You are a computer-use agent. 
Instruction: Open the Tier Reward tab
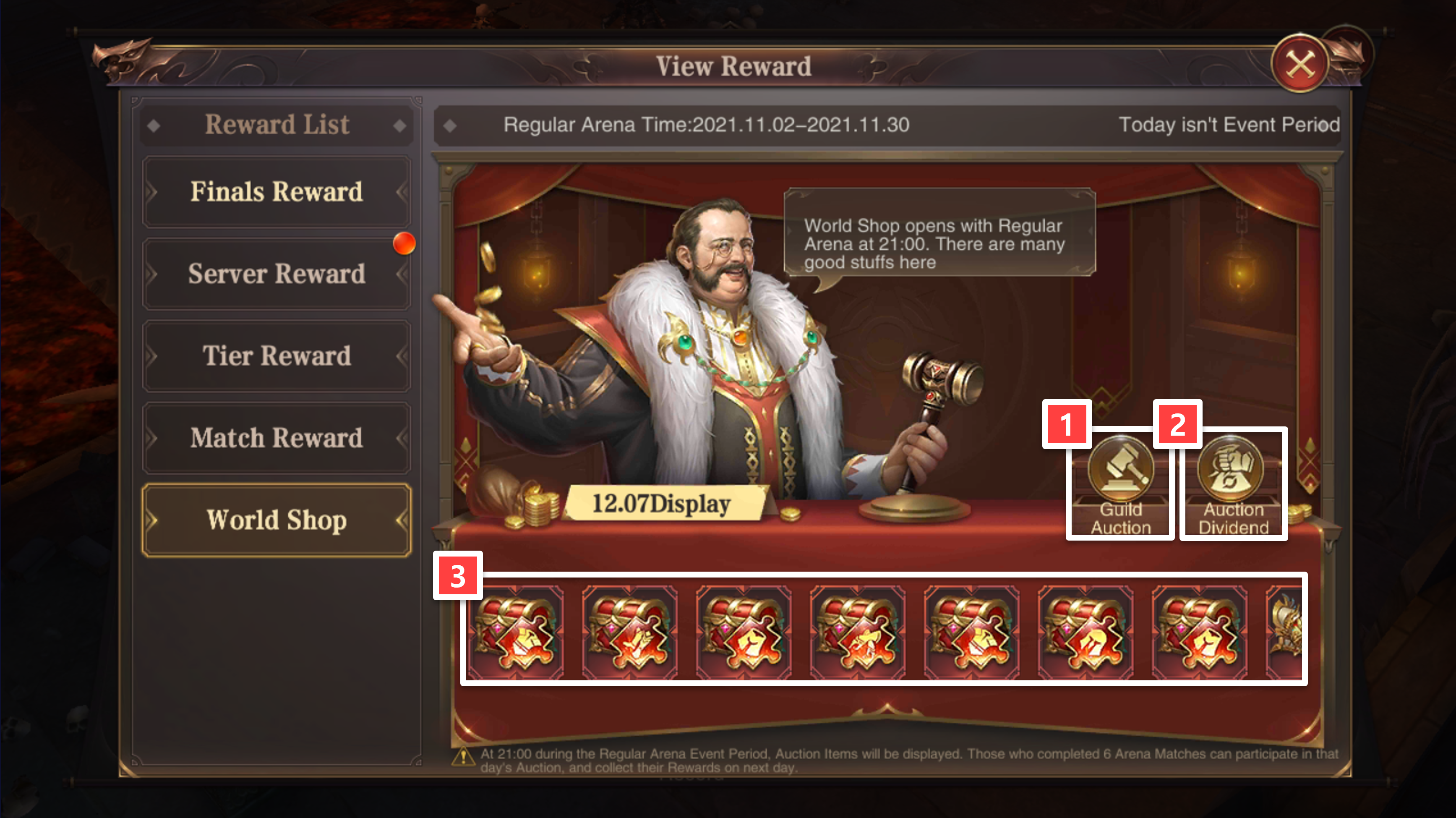coord(277,355)
